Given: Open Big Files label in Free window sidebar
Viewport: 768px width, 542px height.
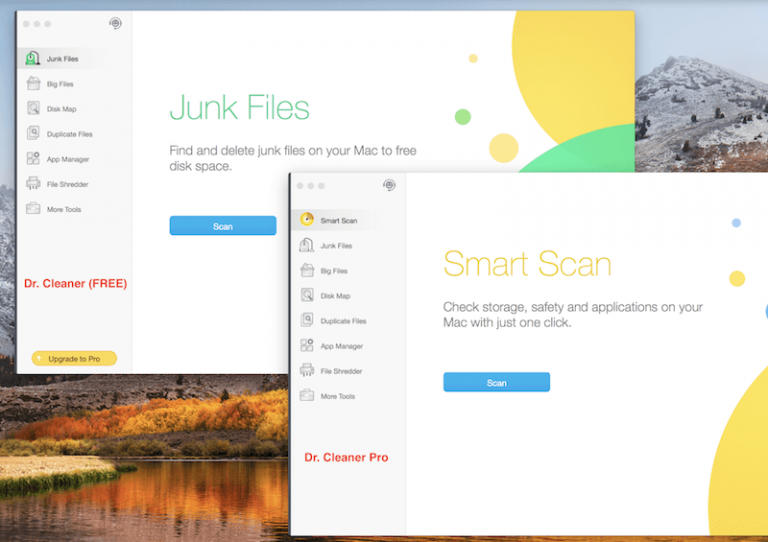Looking at the screenshot, I should click(x=60, y=84).
